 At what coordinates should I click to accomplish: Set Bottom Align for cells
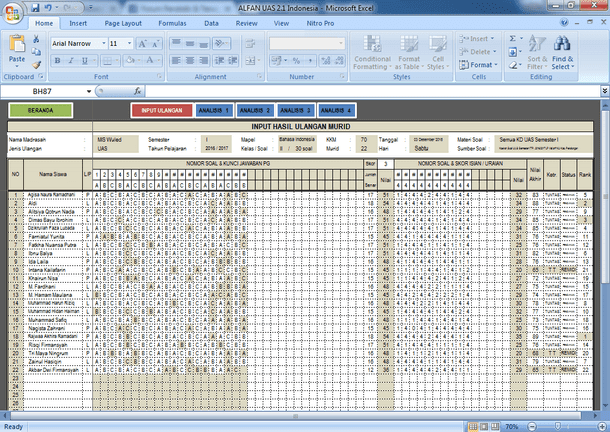pos(203,43)
